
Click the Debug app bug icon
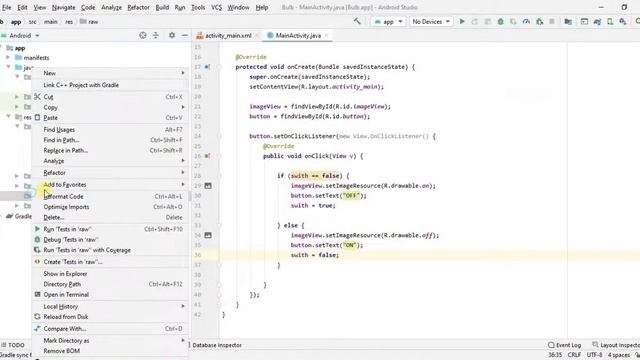click(x=500, y=22)
